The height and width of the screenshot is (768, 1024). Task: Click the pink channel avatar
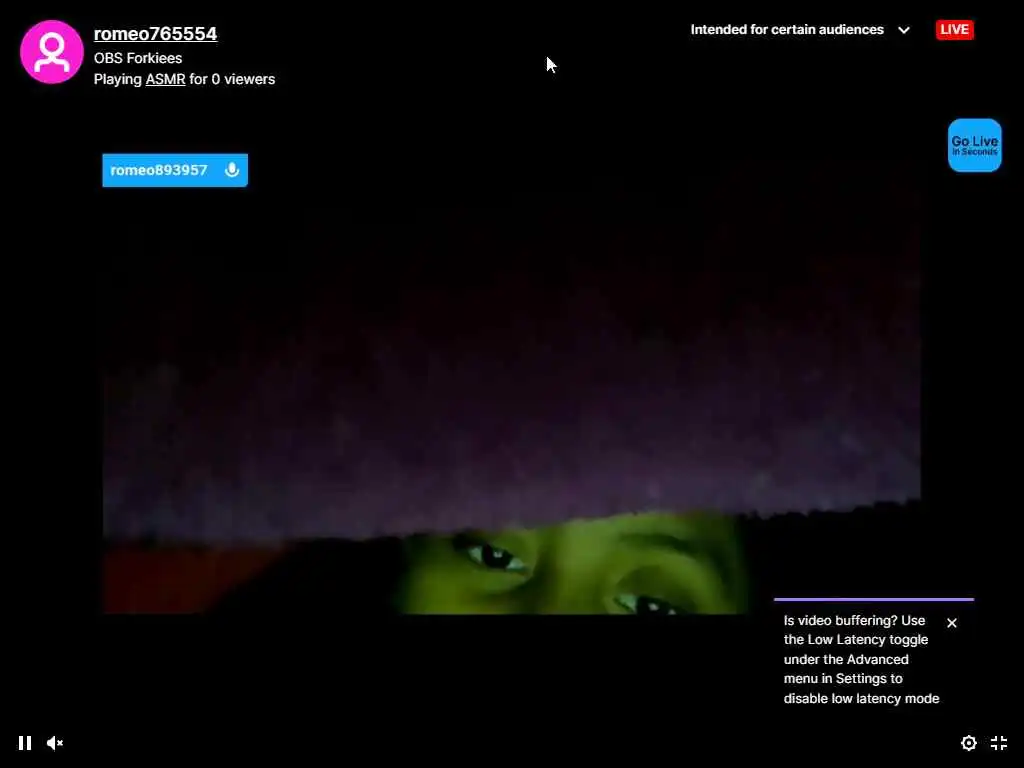coord(52,52)
